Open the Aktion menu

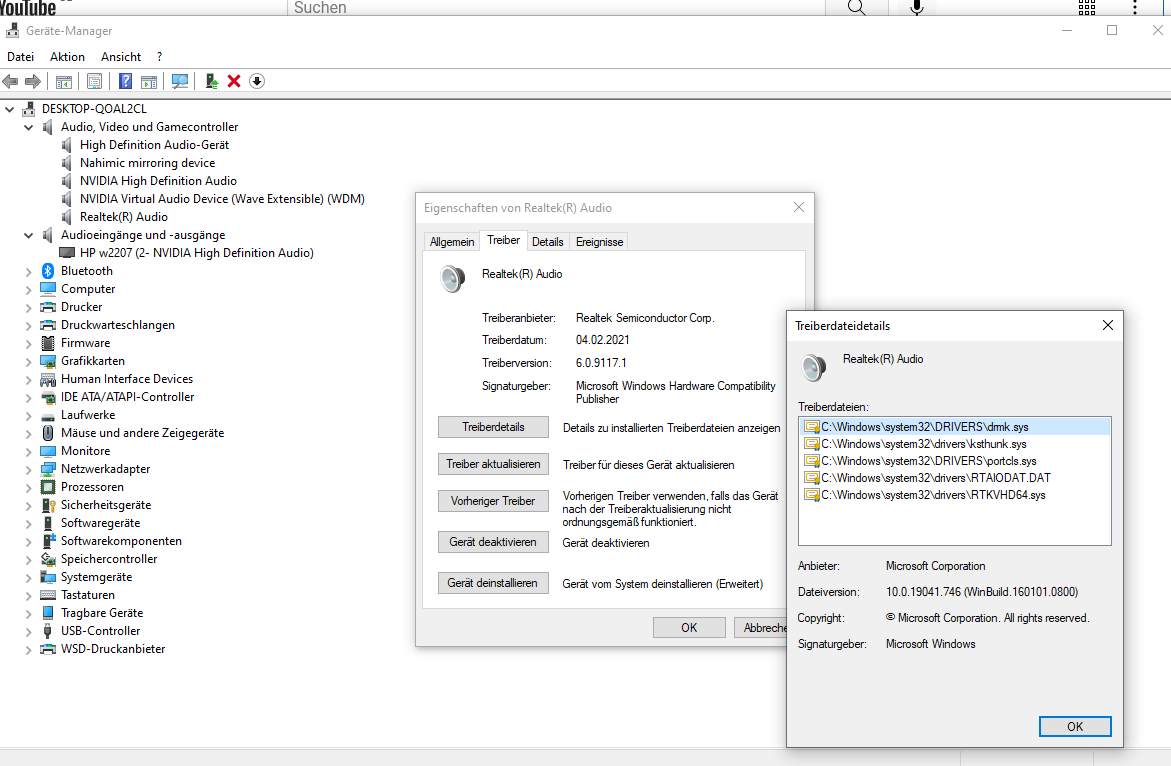tap(67, 57)
